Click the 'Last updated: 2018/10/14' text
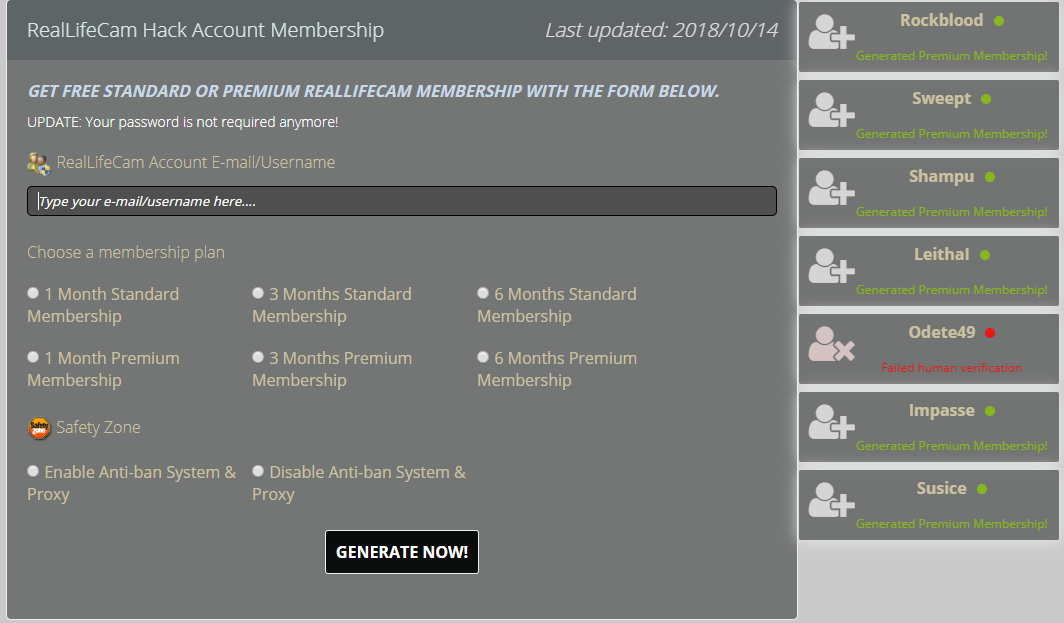Image resolution: width=1064 pixels, height=623 pixels. (x=662, y=30)
